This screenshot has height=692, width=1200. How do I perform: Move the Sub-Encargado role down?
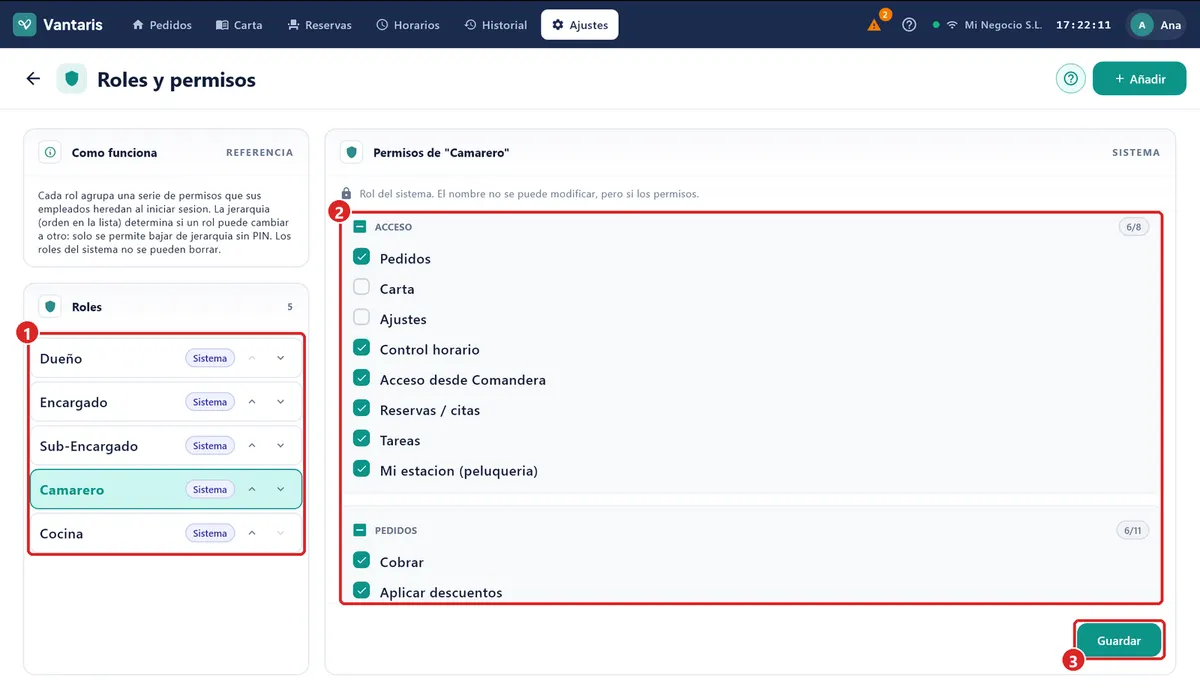point(281,446)
